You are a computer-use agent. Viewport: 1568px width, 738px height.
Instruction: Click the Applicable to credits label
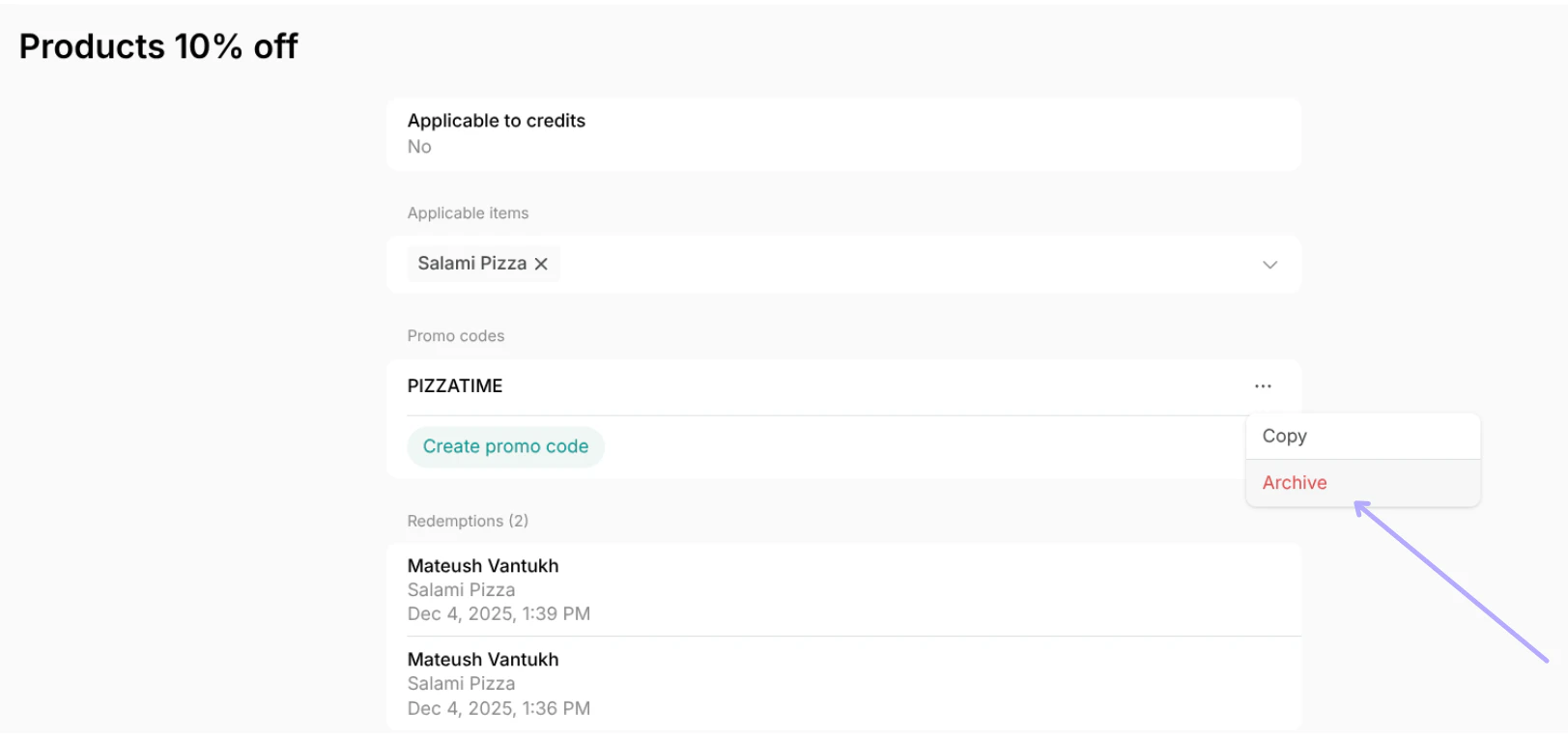coord(496,121)
